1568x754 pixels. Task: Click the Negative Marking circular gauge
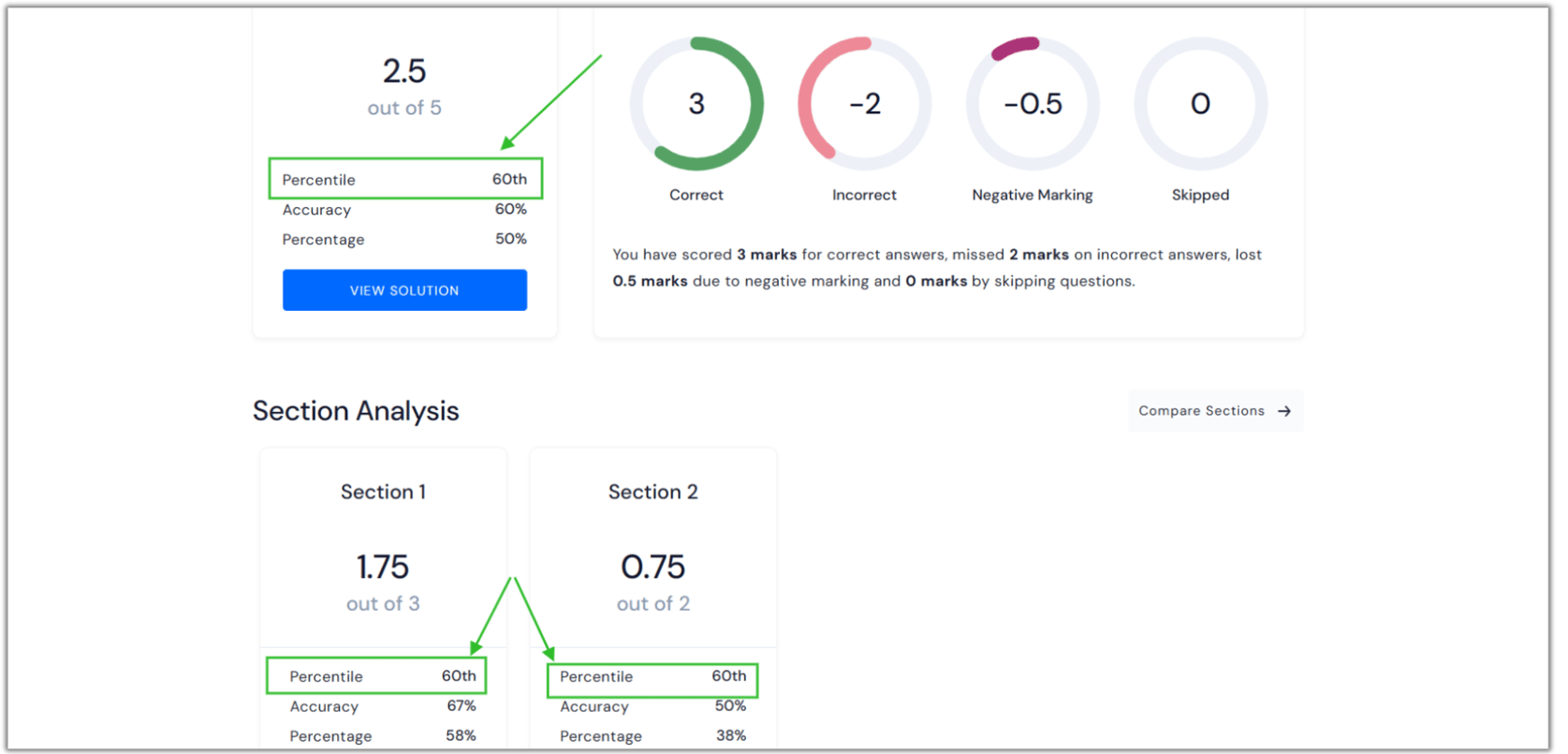[1033, 103]
